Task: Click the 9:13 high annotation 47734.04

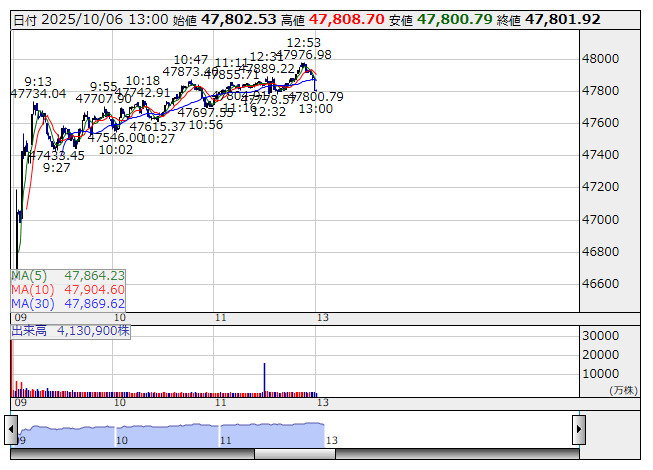Action: coord(38,93)
